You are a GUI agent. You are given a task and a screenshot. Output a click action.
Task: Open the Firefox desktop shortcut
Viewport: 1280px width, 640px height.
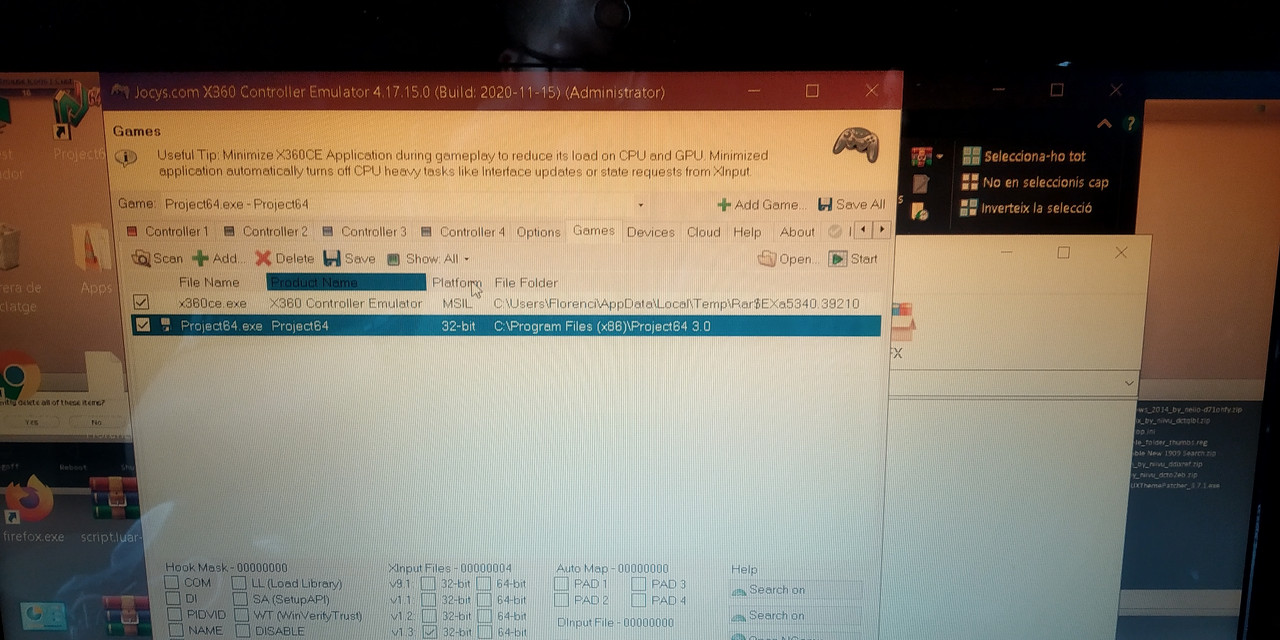coord(30,497)
